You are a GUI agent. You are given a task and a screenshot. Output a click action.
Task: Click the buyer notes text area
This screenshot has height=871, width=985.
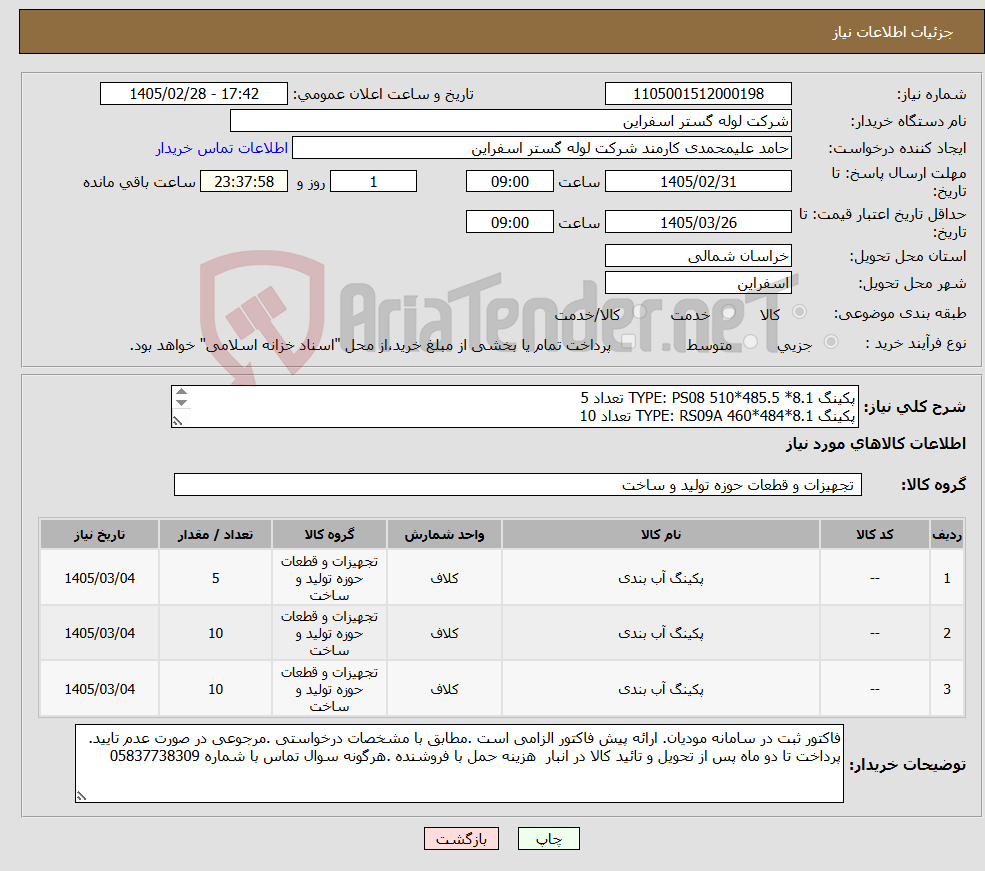[459, 763]
